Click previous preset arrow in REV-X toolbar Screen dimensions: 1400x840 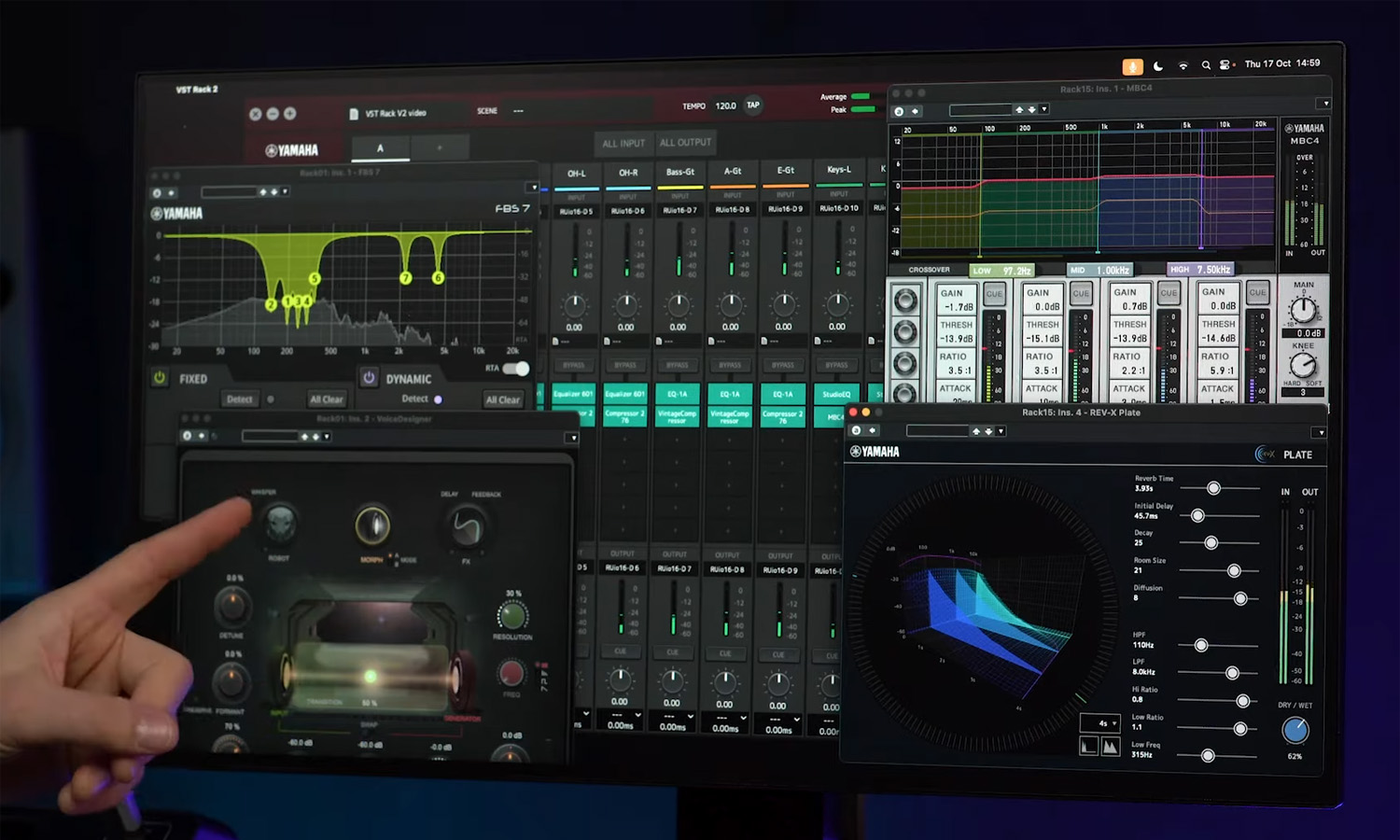tap(976, 431)
